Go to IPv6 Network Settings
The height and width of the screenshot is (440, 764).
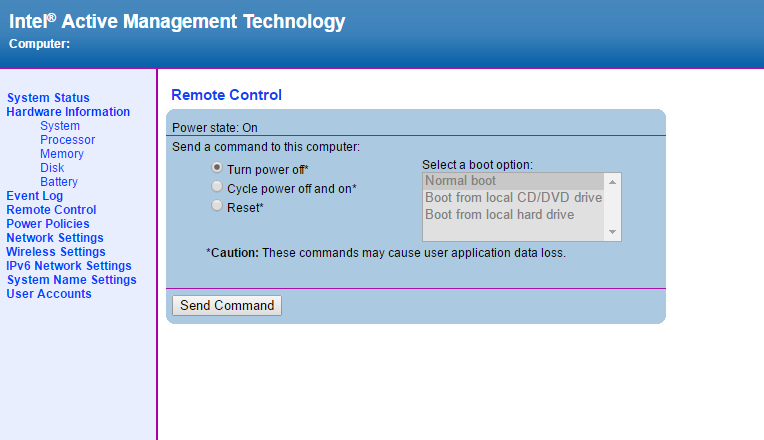[69, 266]
